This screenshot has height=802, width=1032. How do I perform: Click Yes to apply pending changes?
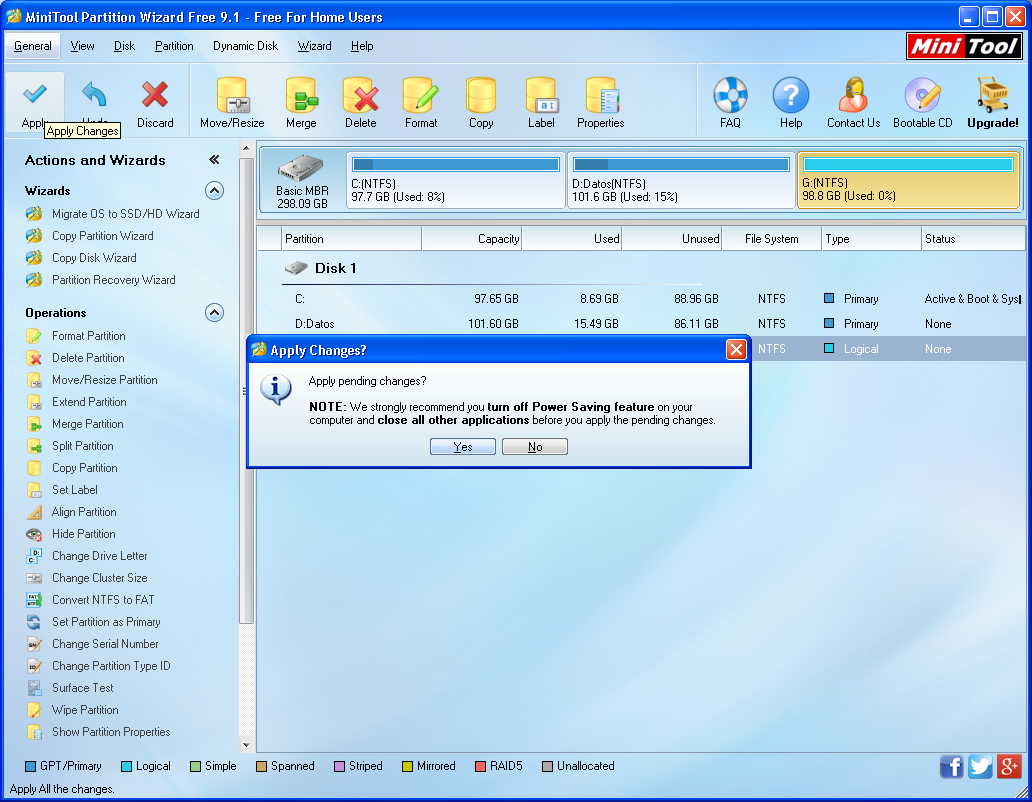click(462, 446)
